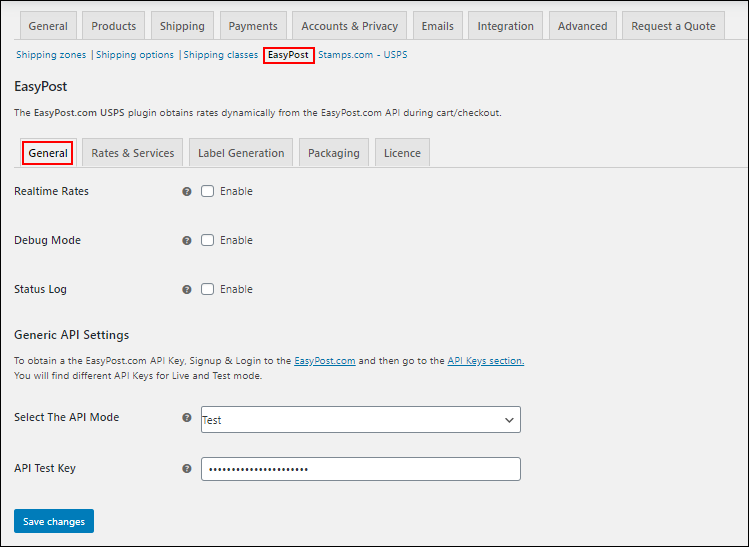Screen dimensions: 749x547
Task: Select the EasyPost shipping sub-section
Action: (x=289, y=55)
